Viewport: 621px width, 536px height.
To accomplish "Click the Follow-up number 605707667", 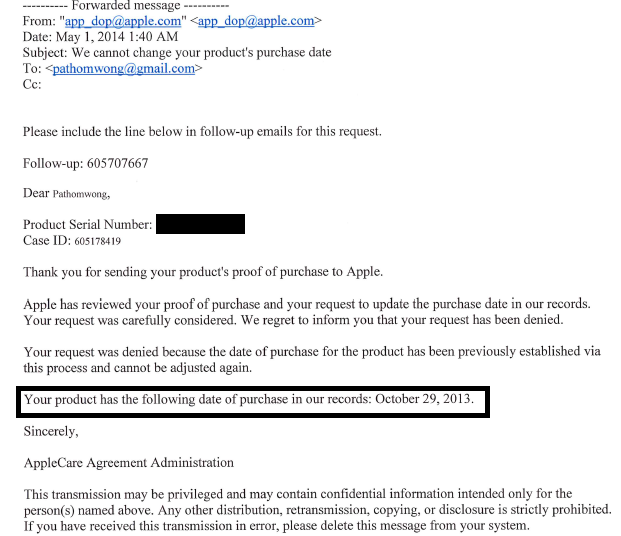I will pyautogui.click(x=118, y=163).
